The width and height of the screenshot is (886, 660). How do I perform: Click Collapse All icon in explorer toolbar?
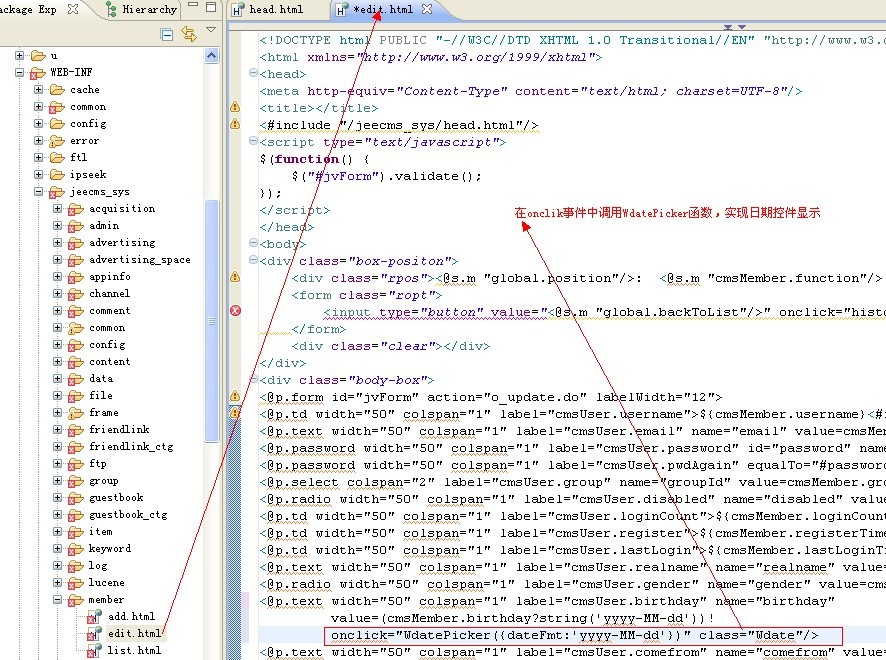(167, 35)
